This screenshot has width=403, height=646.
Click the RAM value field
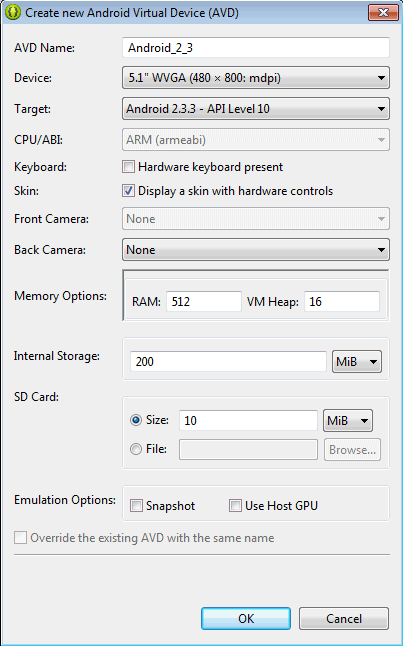[204, 302]
